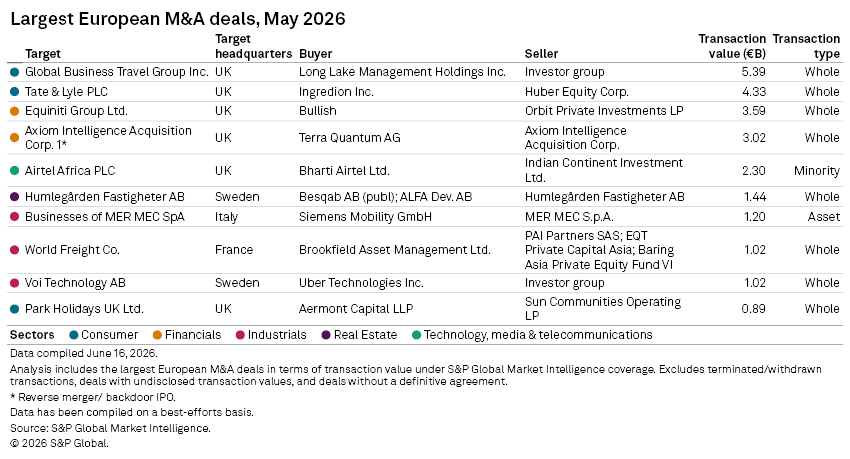Click Global Business Travel Group Inc. row
The image size is (850, 459).
425,72
